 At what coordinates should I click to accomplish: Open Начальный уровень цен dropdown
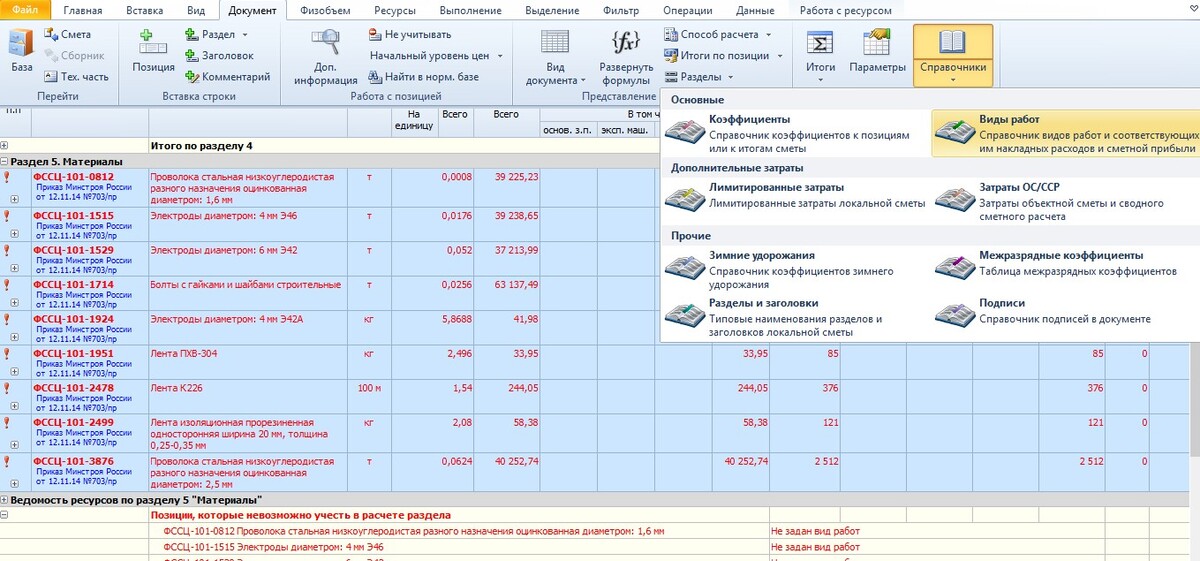(435, 56)
